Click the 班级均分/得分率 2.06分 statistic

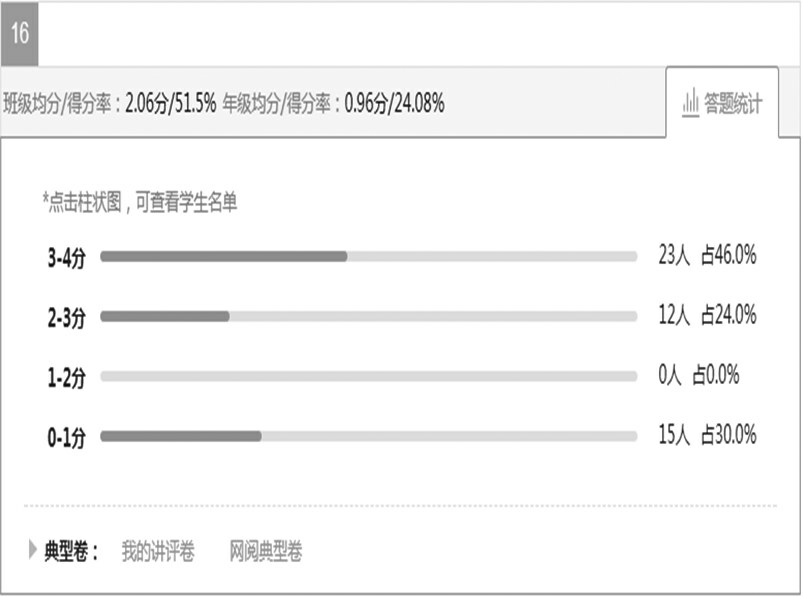point(110,103)
